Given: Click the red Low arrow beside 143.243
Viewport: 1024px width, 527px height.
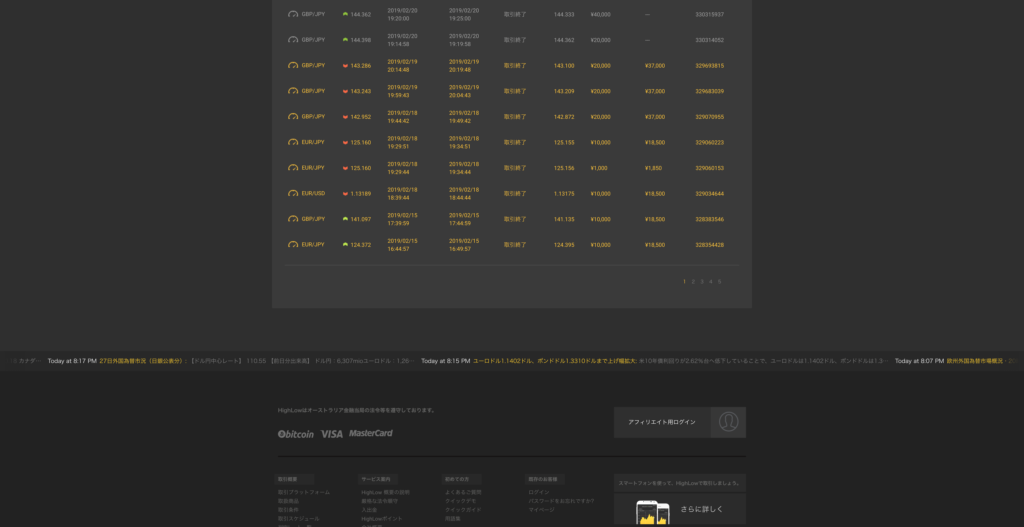Looking at the screenshot, I should [x=345, y=91].
